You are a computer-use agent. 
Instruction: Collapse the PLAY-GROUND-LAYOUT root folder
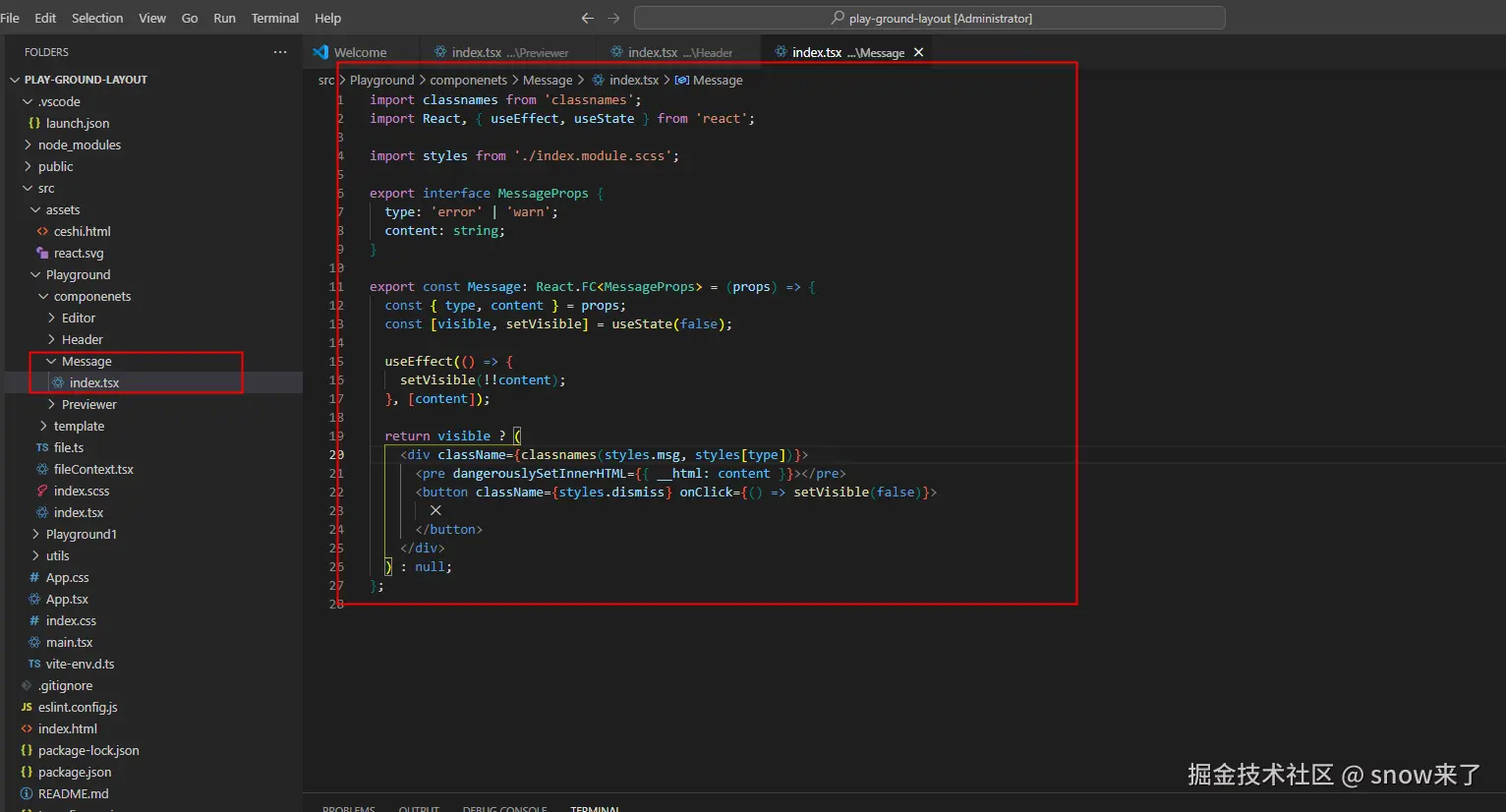[x=15, y=80]
